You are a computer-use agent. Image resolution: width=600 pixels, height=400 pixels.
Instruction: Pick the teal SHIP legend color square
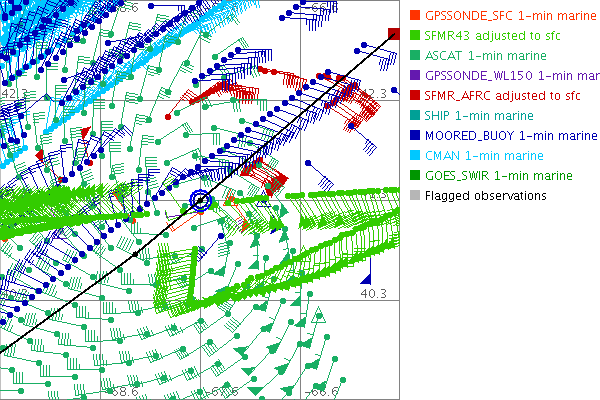[415, 116]
